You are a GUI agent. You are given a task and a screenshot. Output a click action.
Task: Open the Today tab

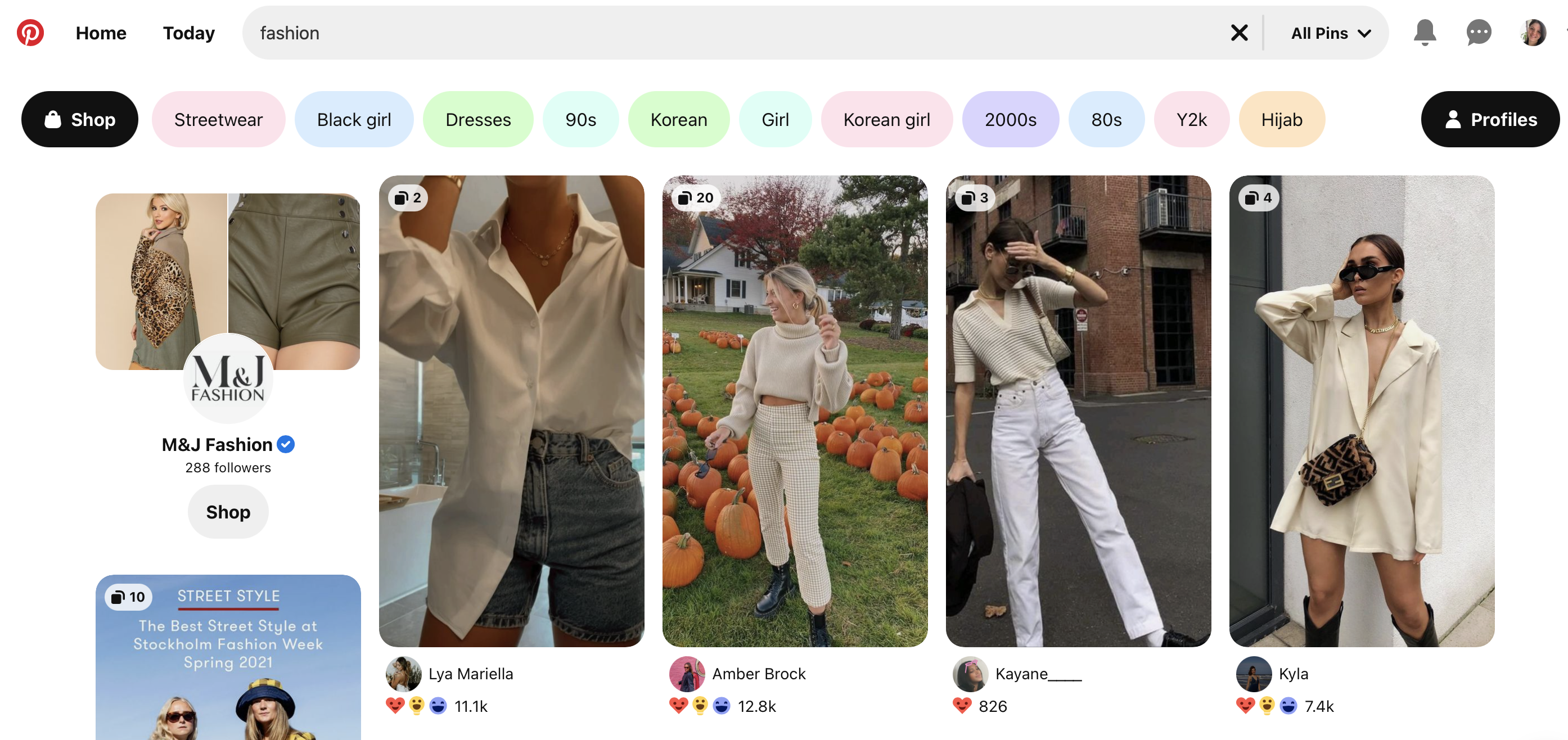click(189, 33)
